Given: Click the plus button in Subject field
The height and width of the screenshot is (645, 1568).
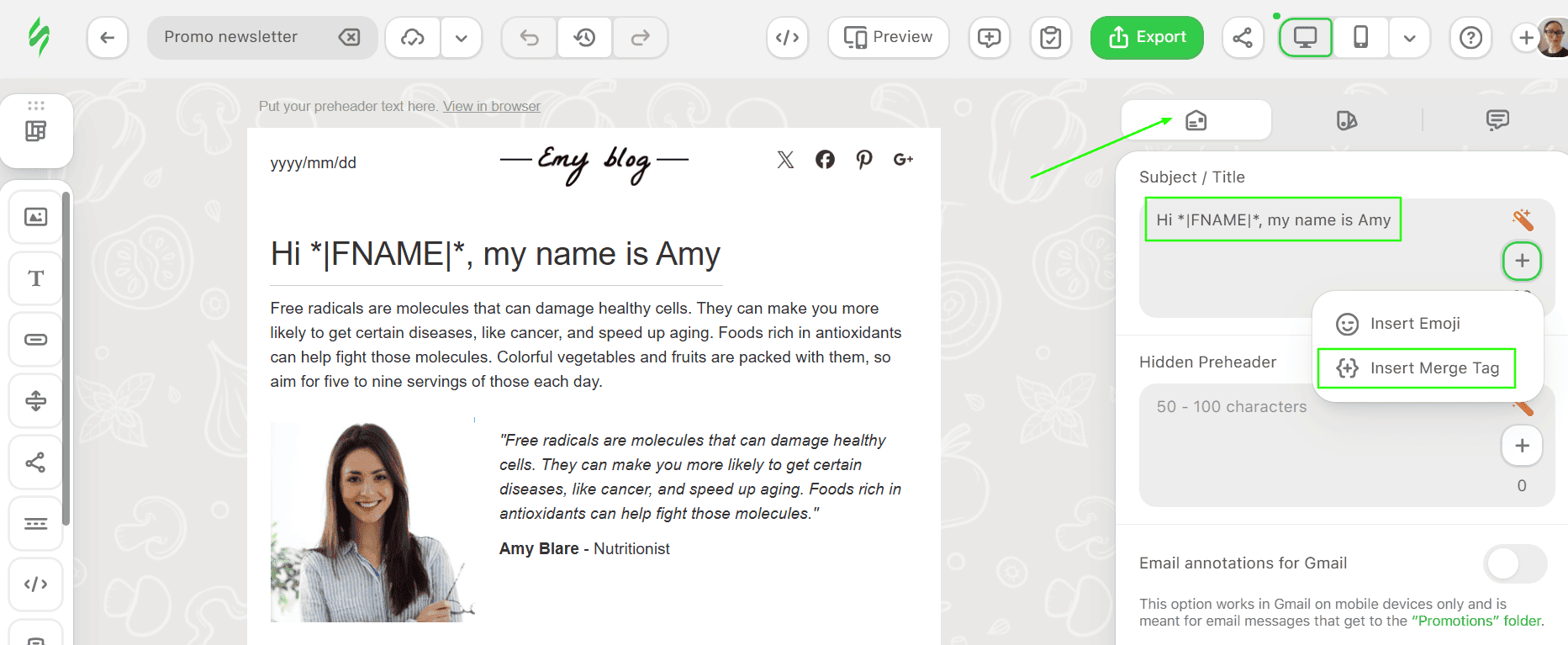Looking at the screenshot, I should click(1522, 261).
